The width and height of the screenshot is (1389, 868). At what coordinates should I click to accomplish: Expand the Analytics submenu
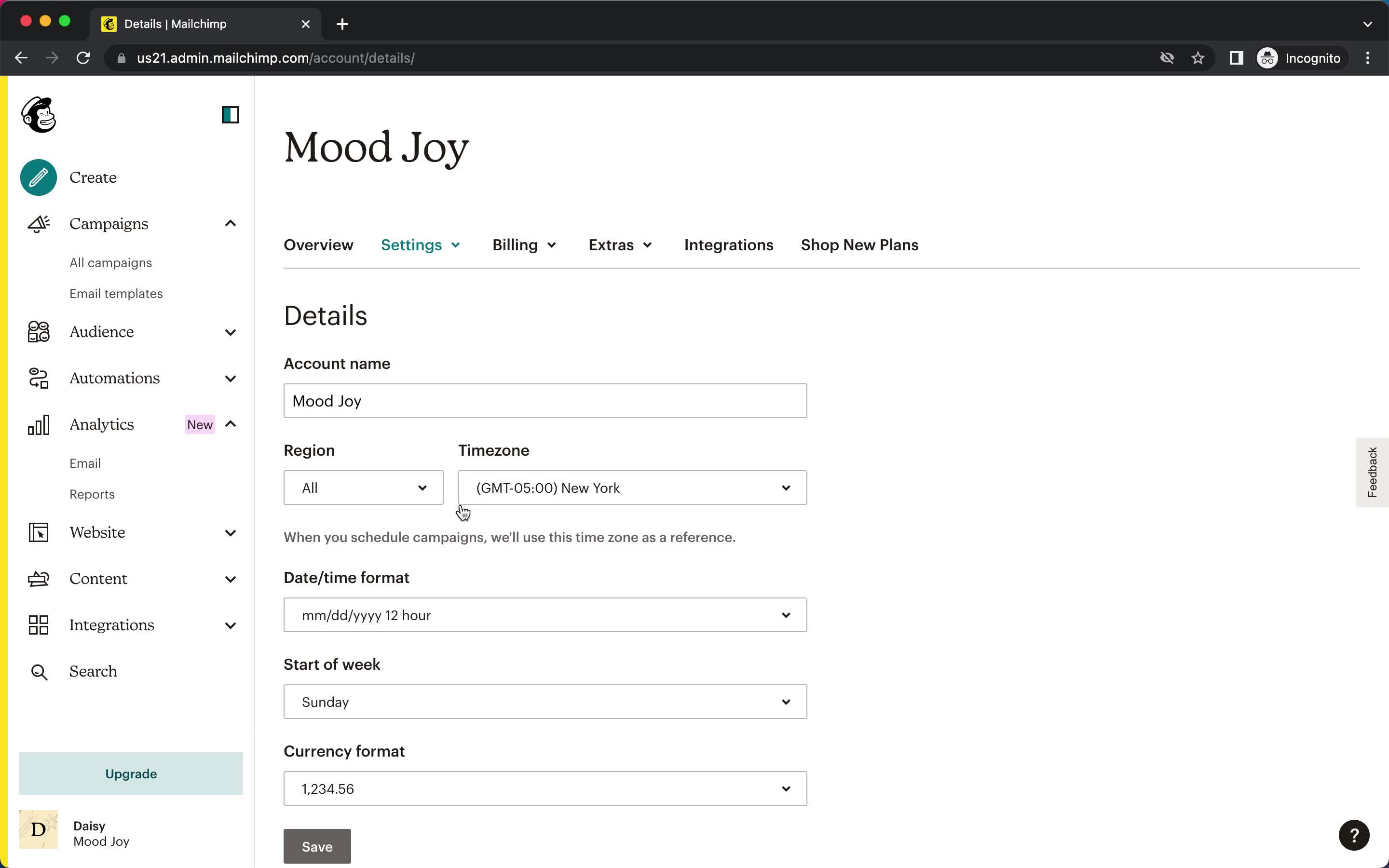(230, 424)
